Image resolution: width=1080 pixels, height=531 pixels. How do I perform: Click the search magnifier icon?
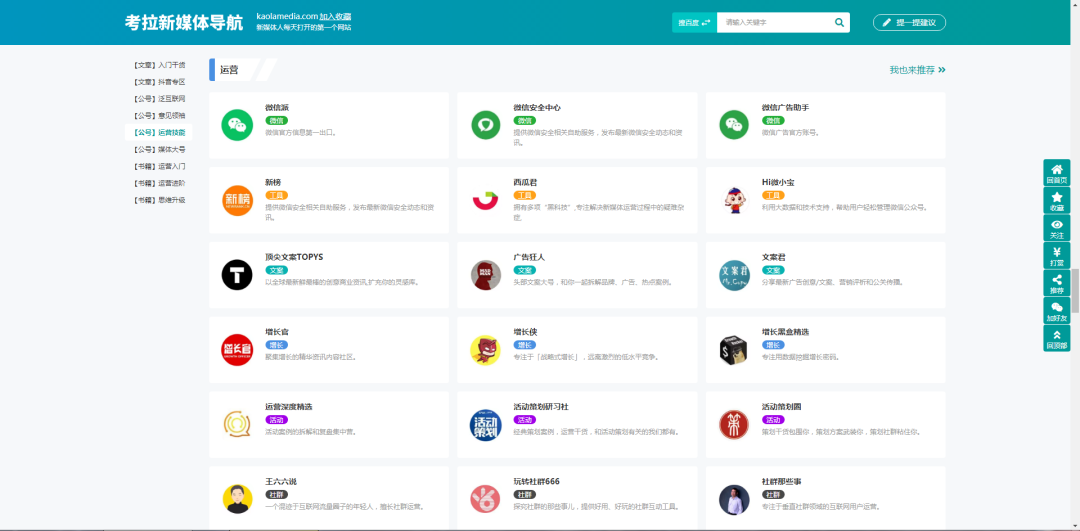[839, 22]
